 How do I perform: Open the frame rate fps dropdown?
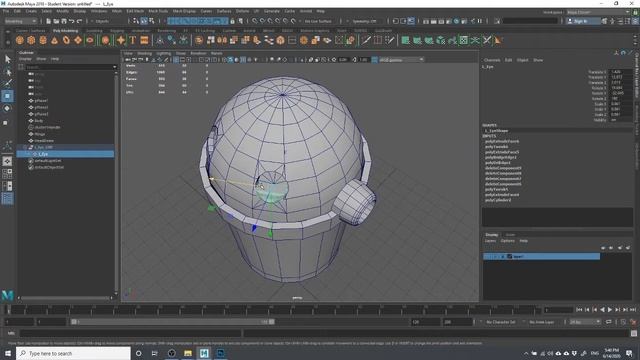585,322
